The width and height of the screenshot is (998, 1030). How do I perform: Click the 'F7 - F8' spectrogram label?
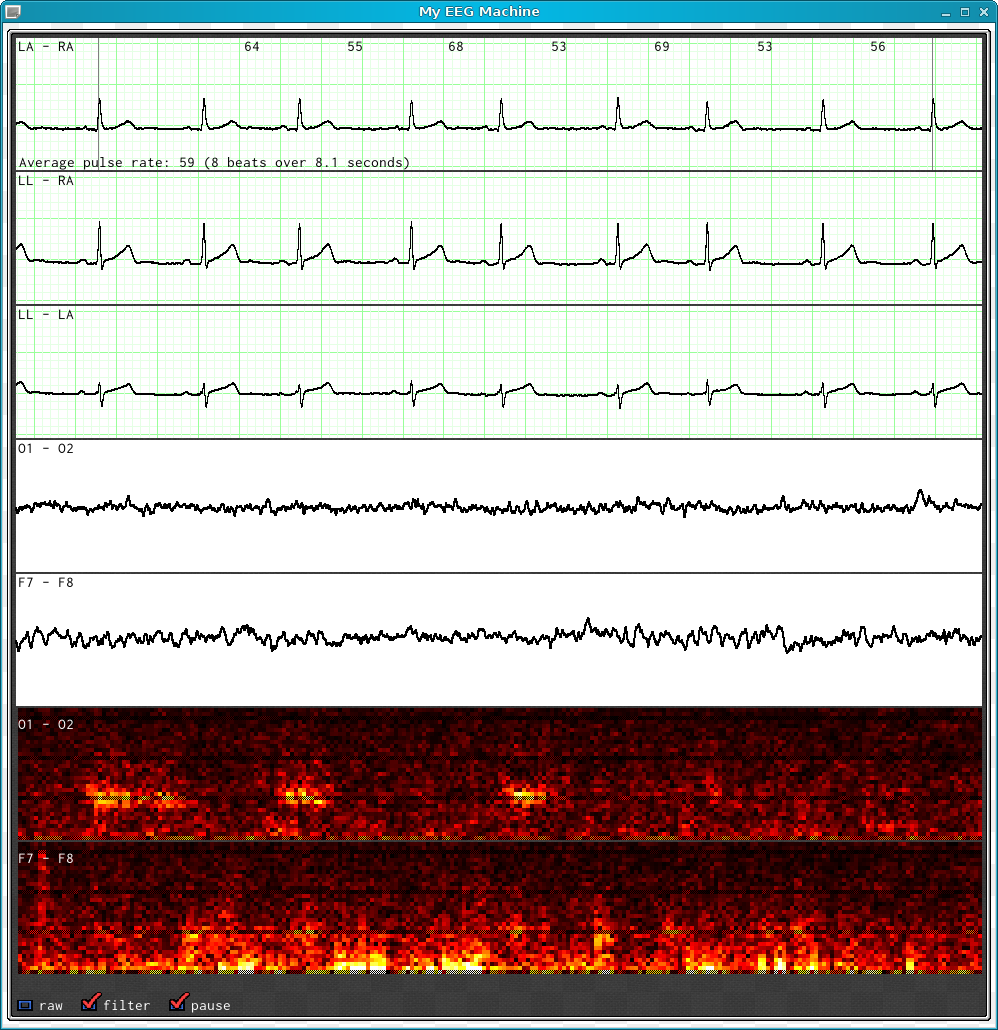tap(45, 859)
